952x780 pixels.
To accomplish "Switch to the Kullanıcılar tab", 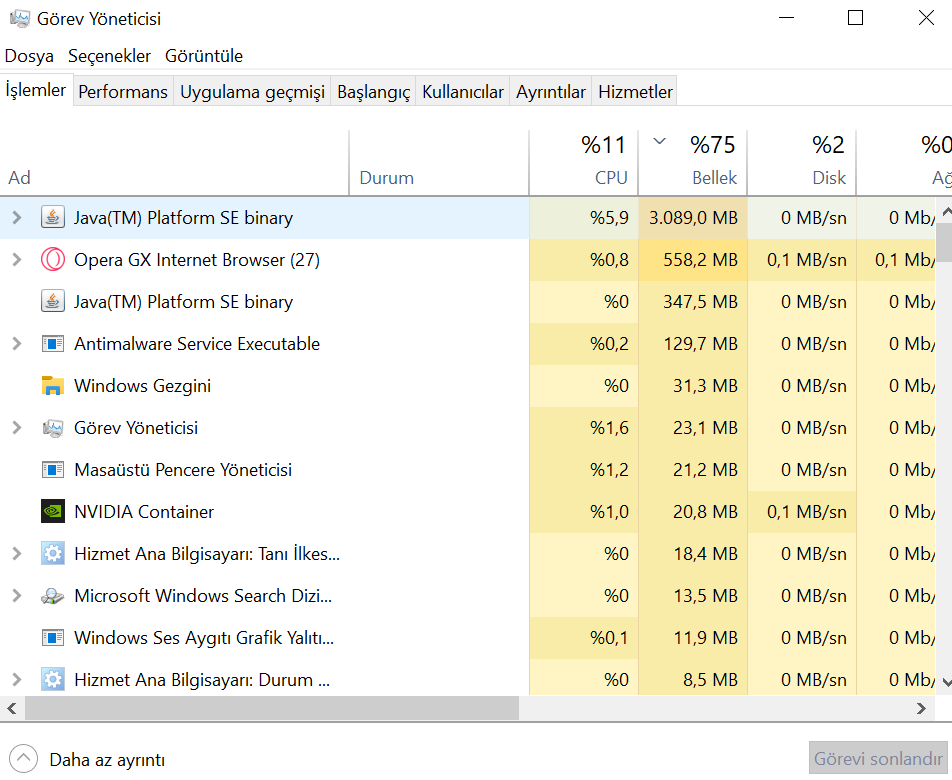I will (x=463, y=92).
